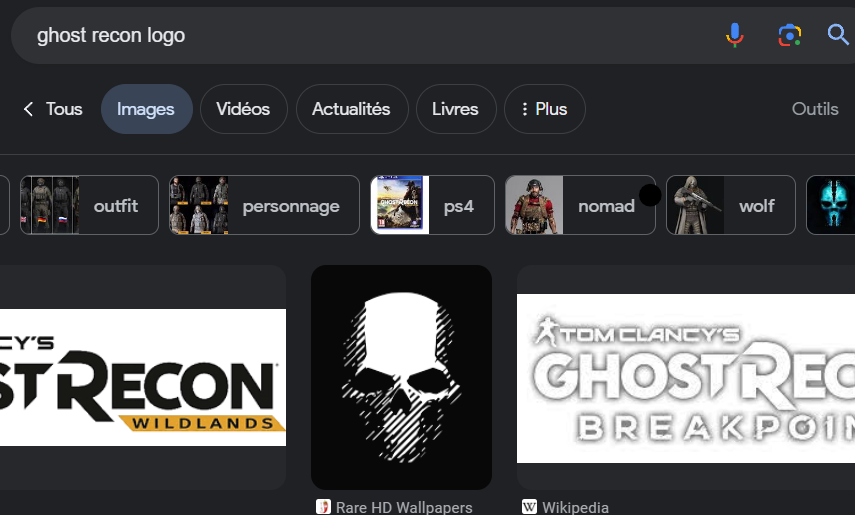Filter results by nomad chip
The height and width of the screenshot is (515, 855).
[580, 205]
